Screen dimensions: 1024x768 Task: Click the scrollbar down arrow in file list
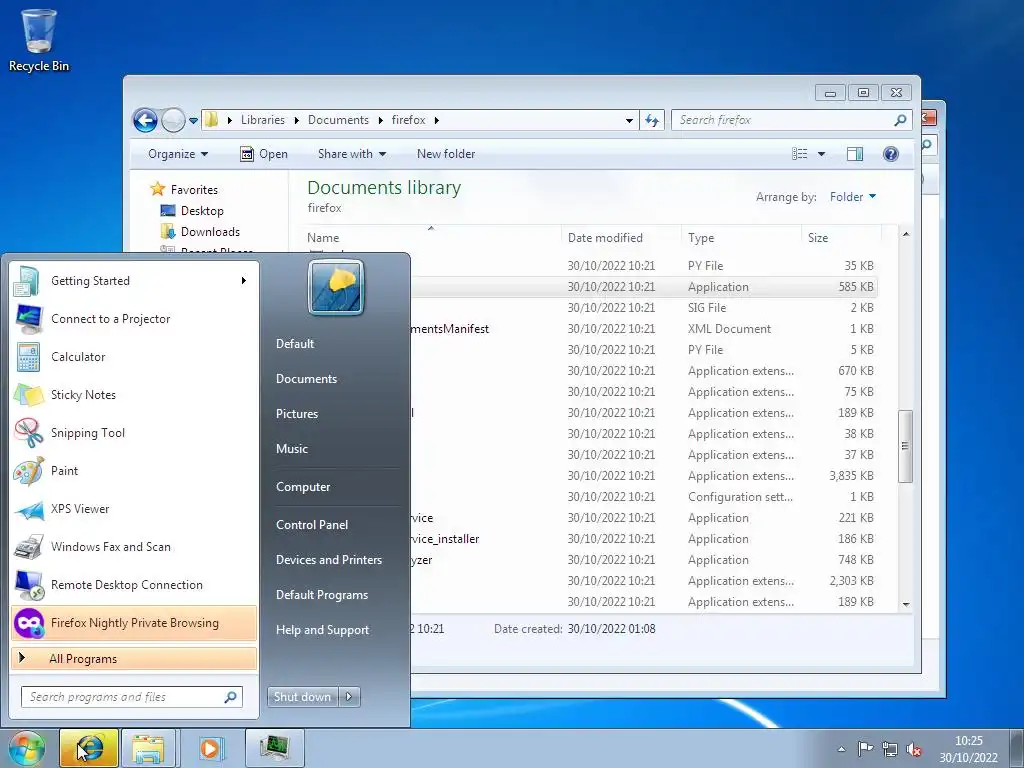[906, 604]
